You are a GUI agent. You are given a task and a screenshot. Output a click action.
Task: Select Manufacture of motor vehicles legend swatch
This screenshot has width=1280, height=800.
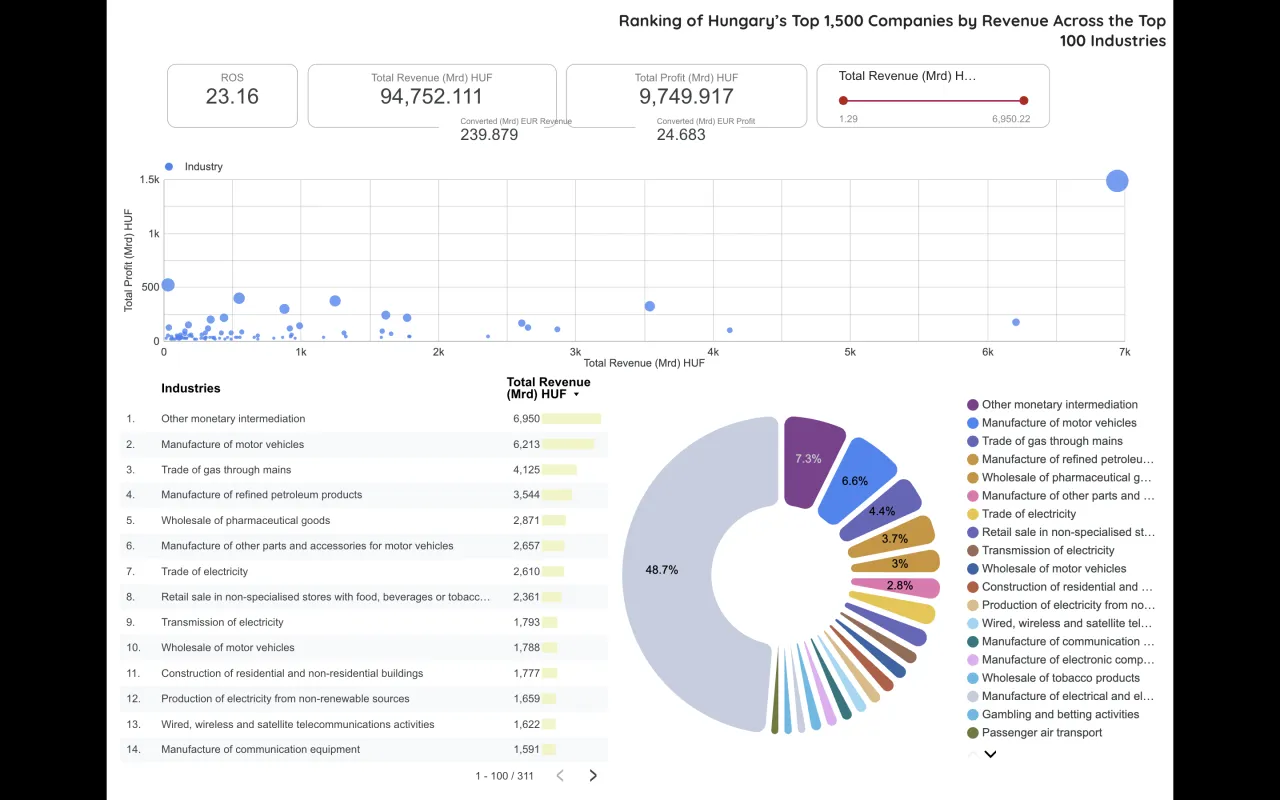coord(973,423)
